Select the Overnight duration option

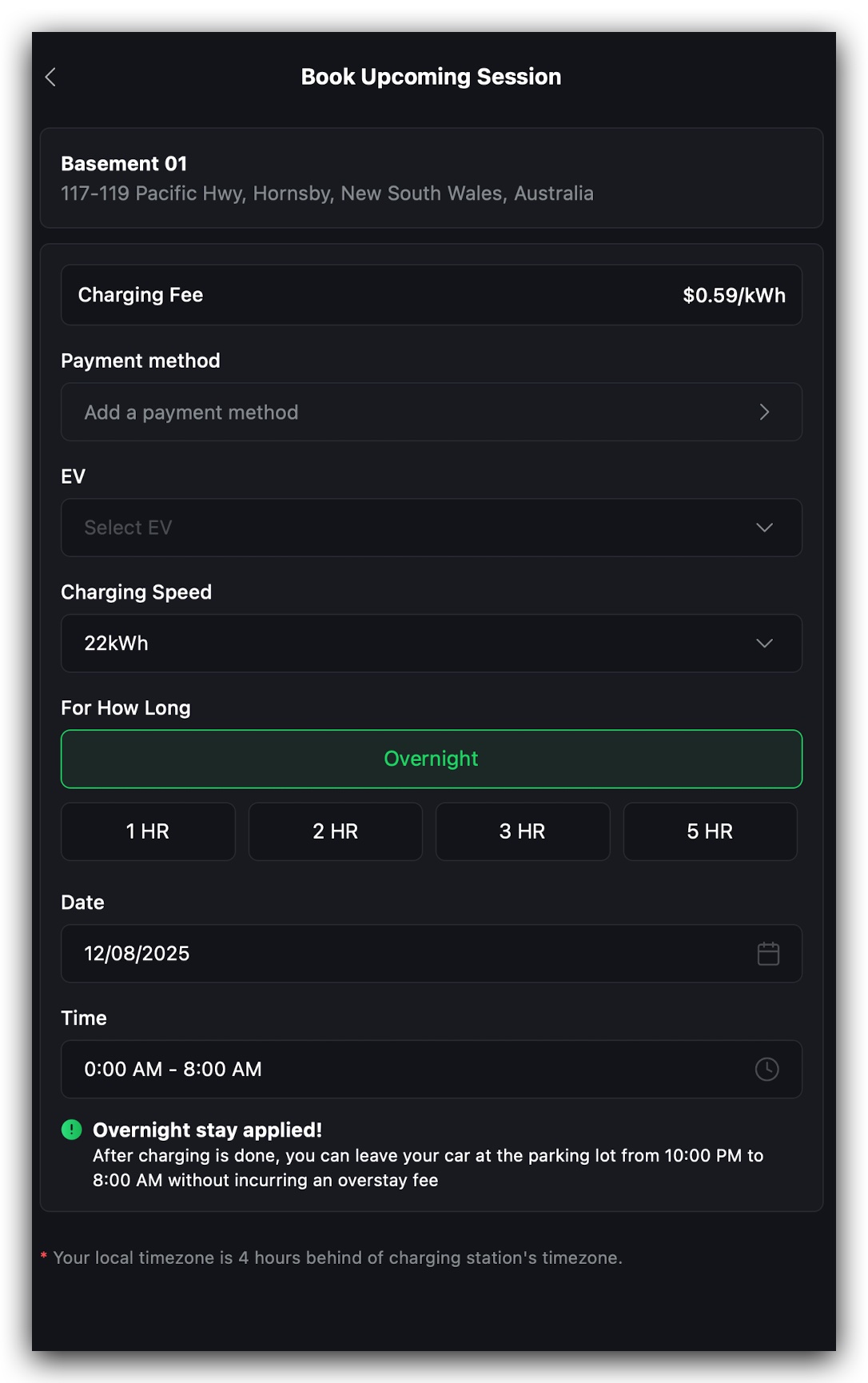(432, 759)
